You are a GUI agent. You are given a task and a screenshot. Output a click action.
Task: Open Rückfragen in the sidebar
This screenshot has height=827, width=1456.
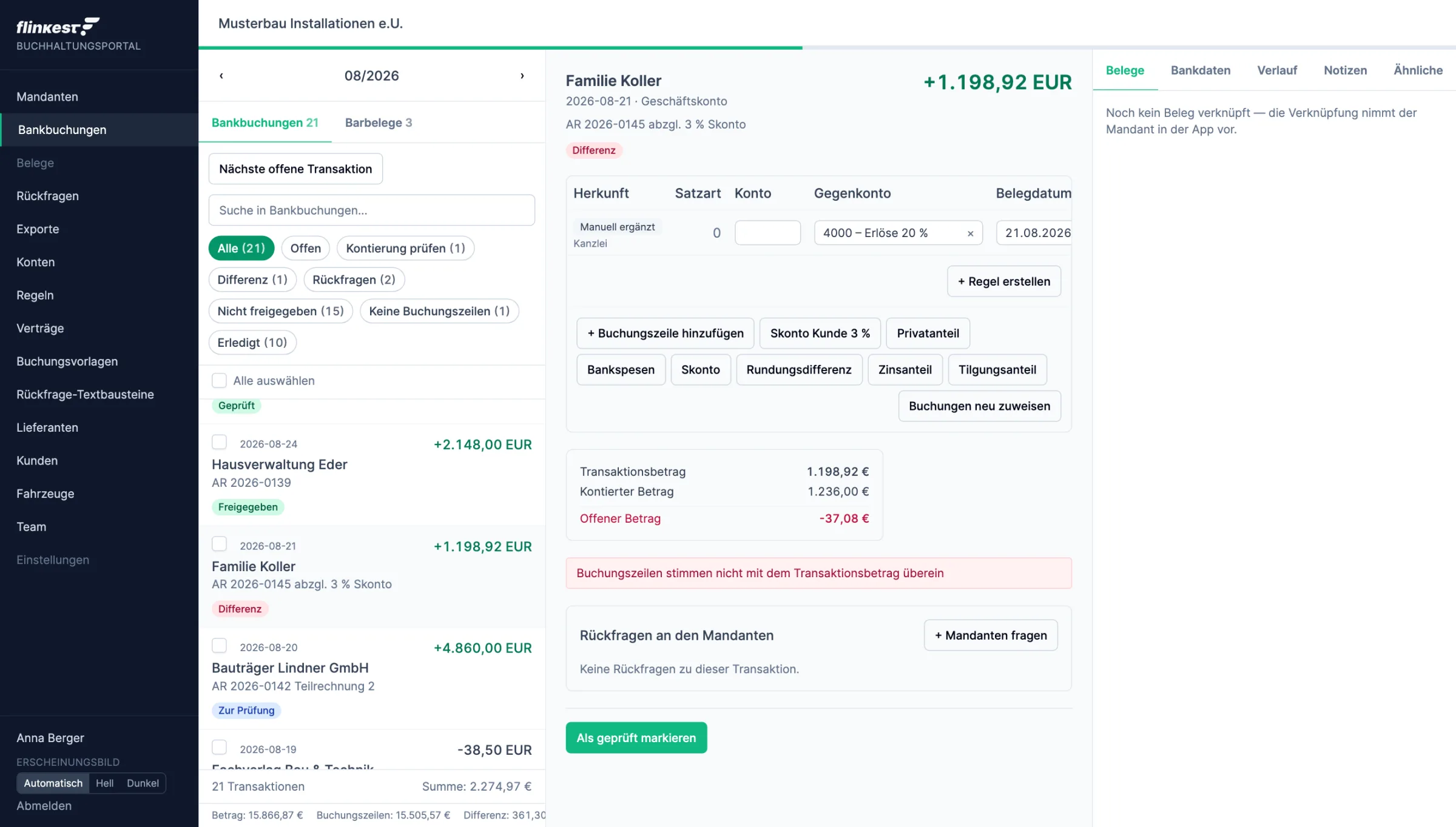99,196
